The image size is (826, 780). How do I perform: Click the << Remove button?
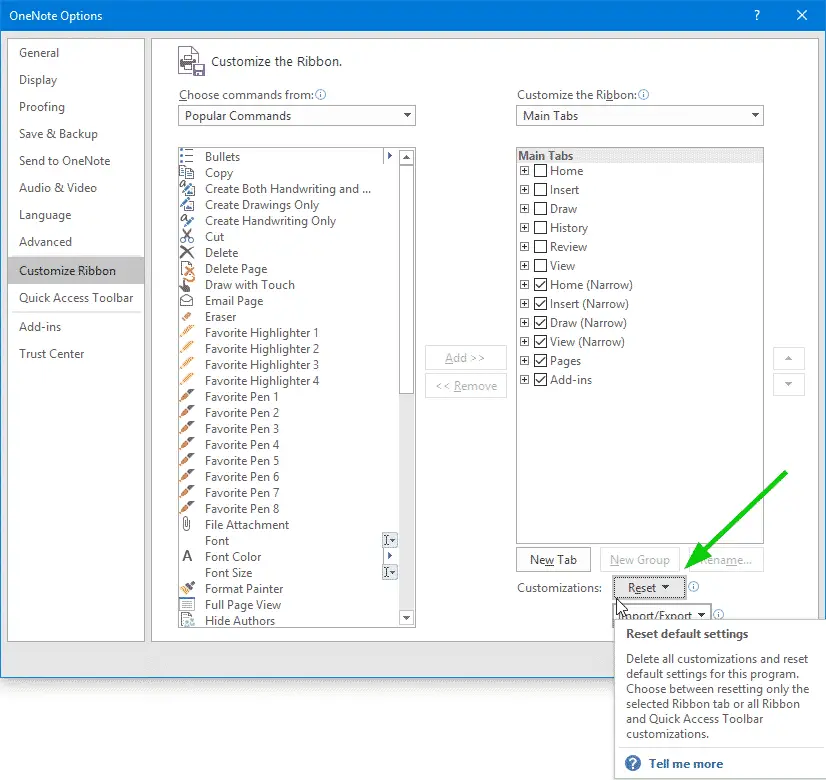point(466,386)
